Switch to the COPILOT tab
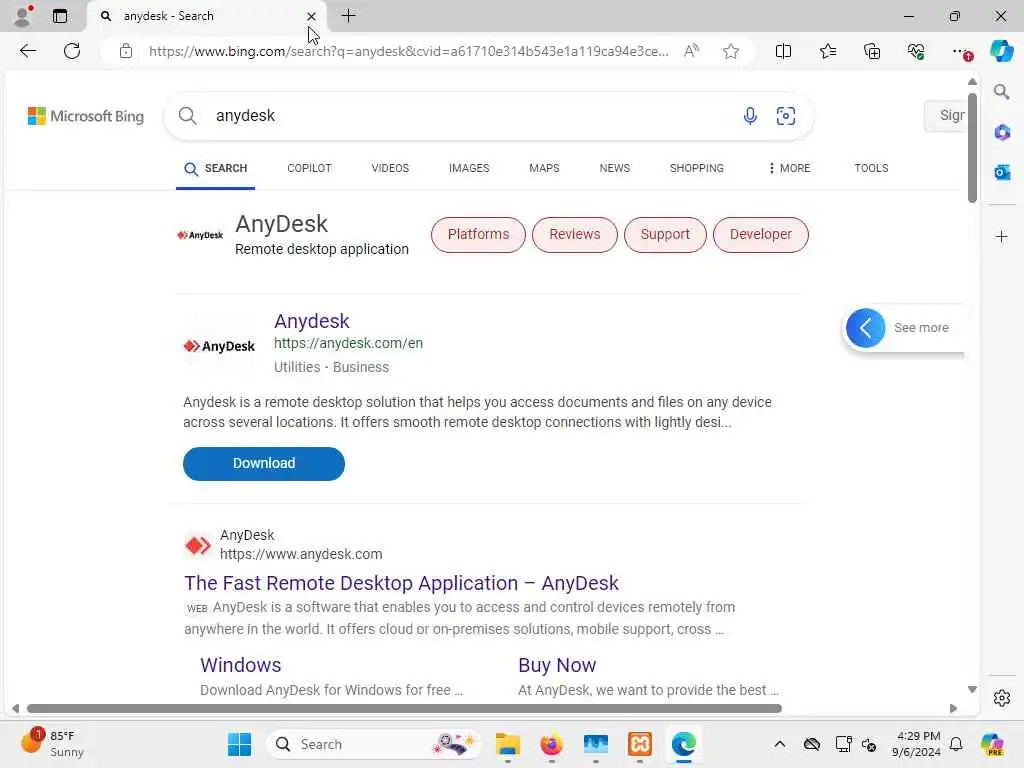 click(x=310, y=168)
